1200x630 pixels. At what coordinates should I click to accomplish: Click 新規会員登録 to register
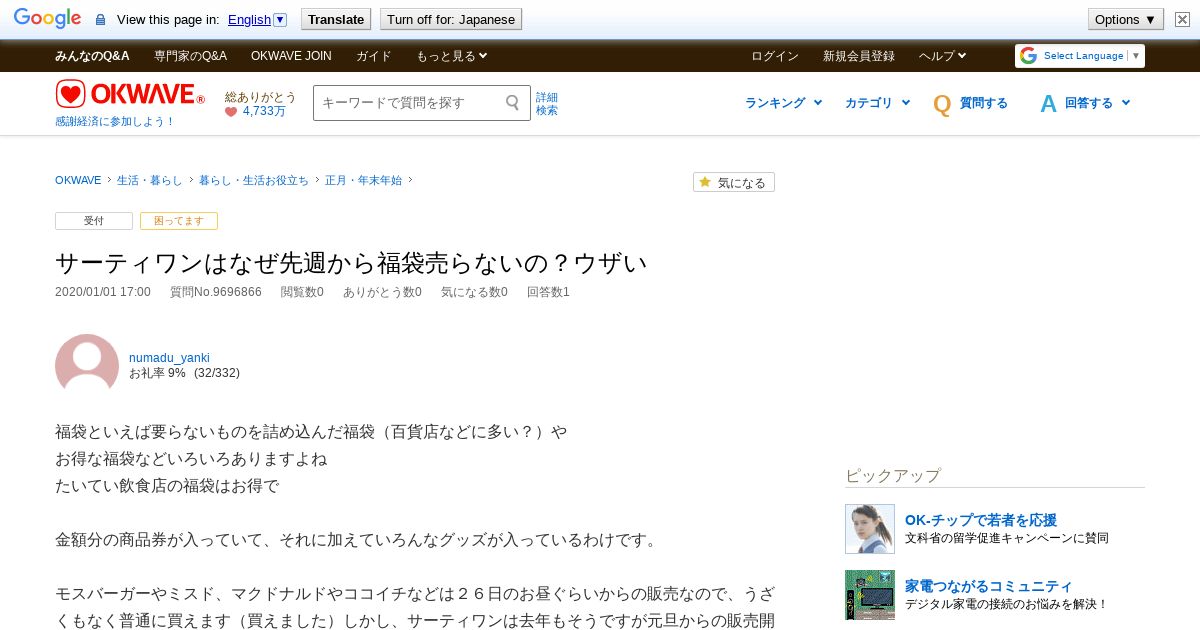coord(859,56)
